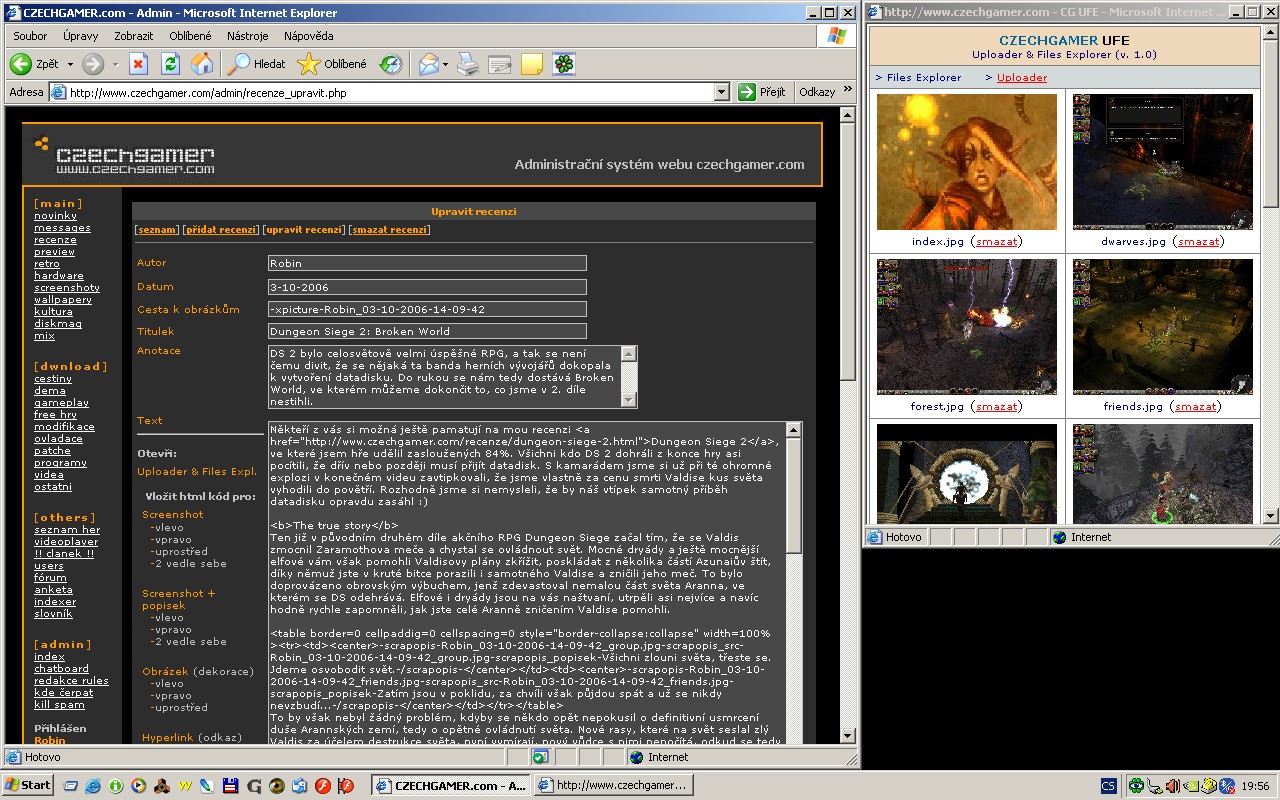The width and height of the screenshot is (1280, 800).
Task: Open the Úpravy menu
Action: (80, 36)
